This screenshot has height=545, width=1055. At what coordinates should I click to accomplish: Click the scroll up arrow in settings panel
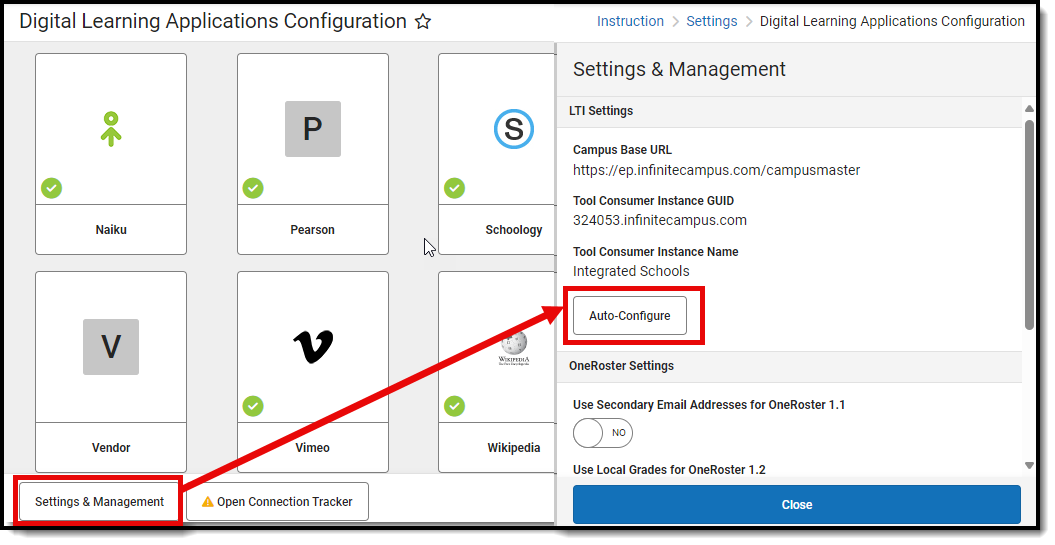1029,108
